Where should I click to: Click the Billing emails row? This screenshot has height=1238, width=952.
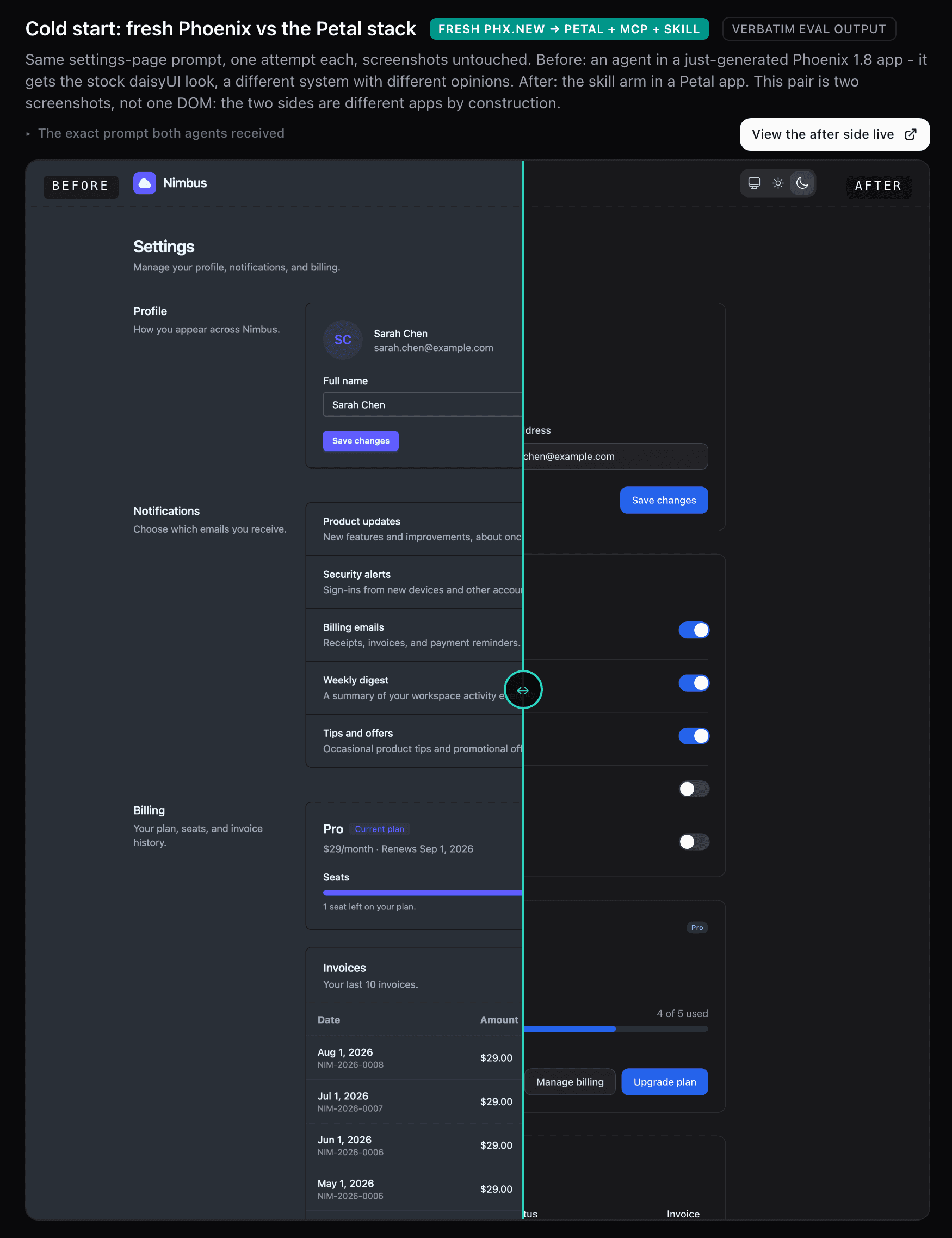tap(414, 635)
